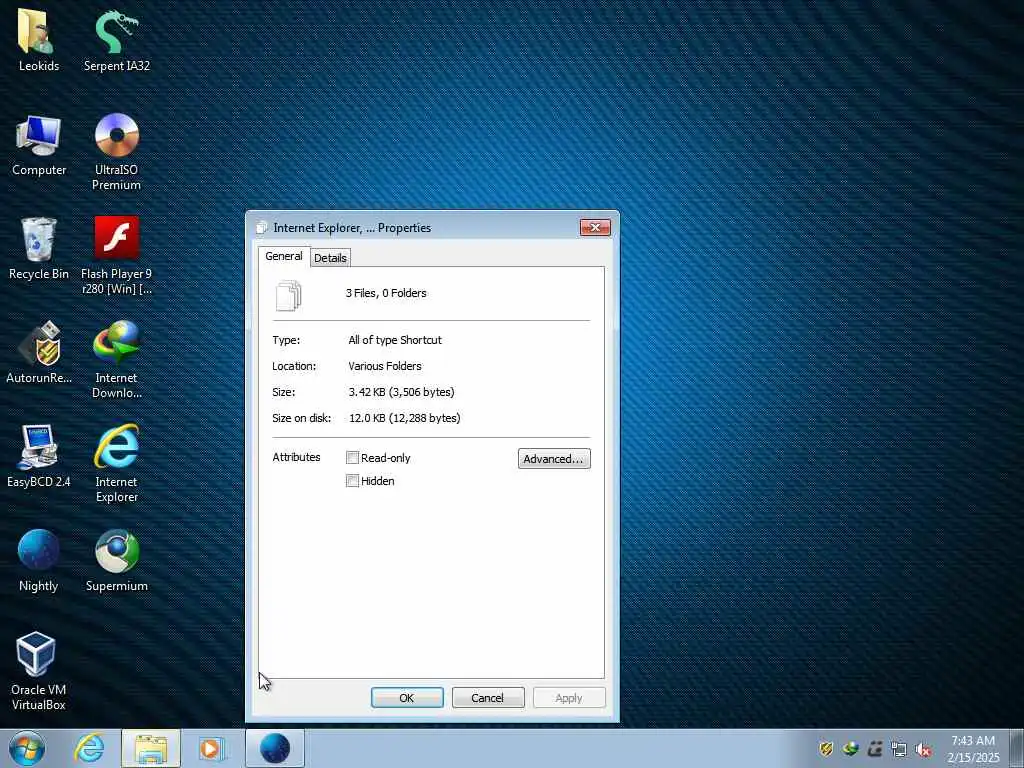
Task: Select the EasyBCD 2.4 desktop icon
Action: click(x=39, y=456)
